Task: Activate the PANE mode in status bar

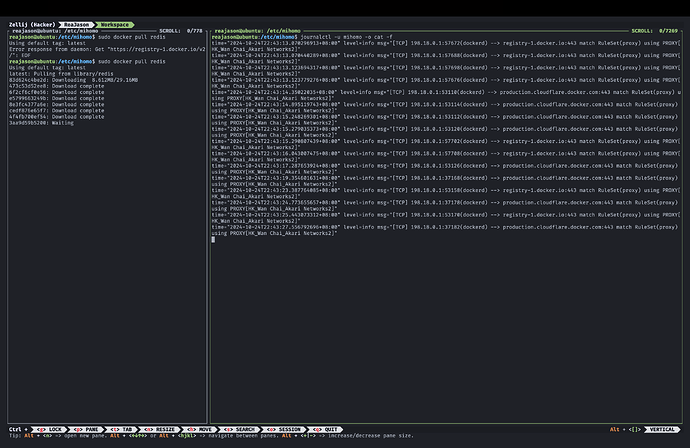Action: pos(86,429)
